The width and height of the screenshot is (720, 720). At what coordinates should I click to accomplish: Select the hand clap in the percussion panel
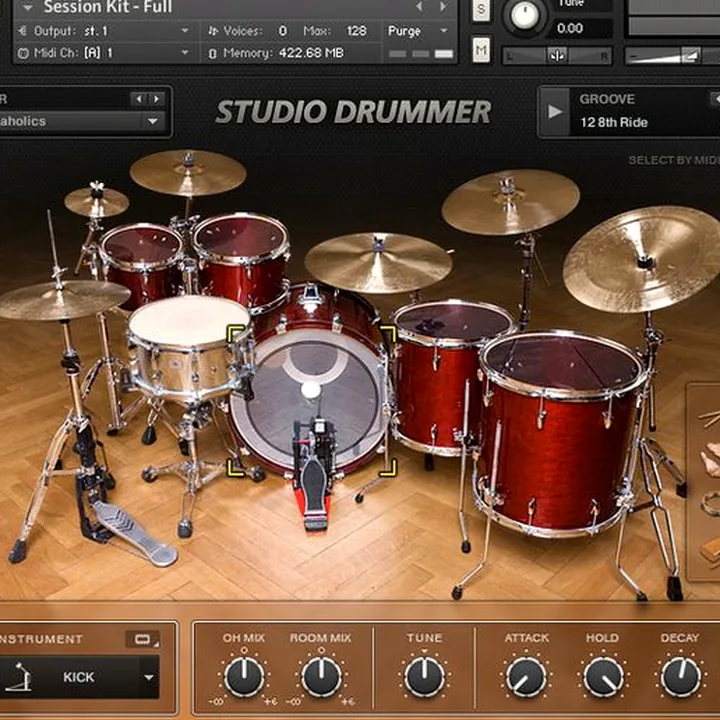(711, 458)
